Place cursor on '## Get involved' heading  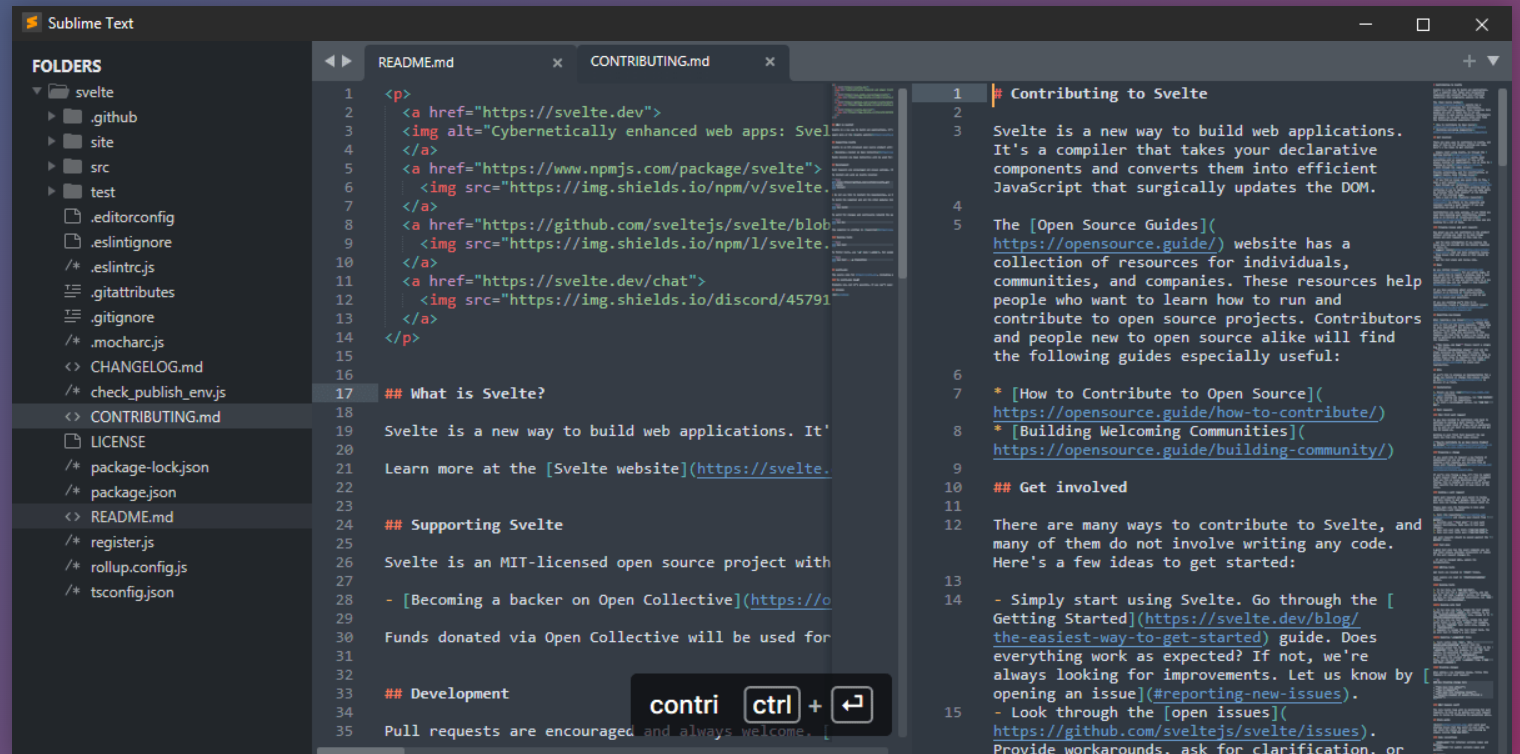[x=1060, y=487]
